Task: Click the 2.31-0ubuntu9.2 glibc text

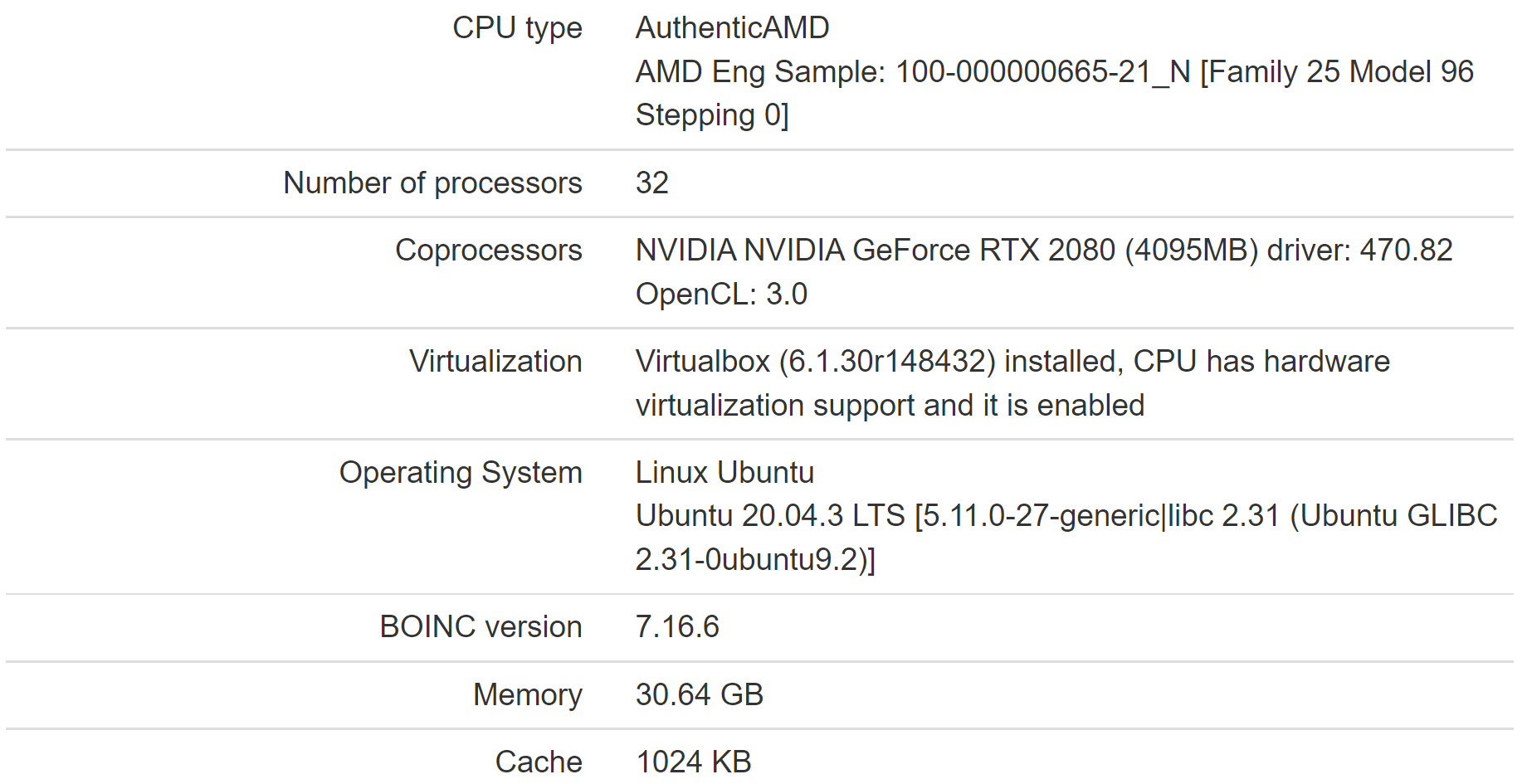Action: [755, 560]
